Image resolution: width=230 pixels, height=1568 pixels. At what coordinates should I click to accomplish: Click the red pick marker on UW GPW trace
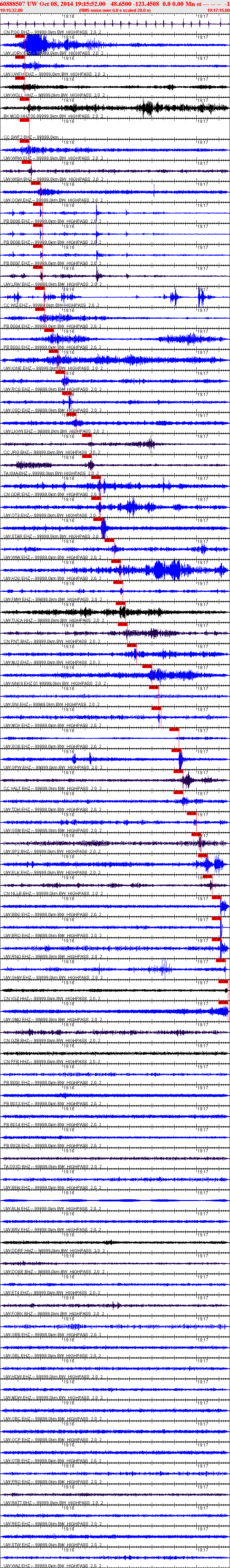click(x=178, y=771)
